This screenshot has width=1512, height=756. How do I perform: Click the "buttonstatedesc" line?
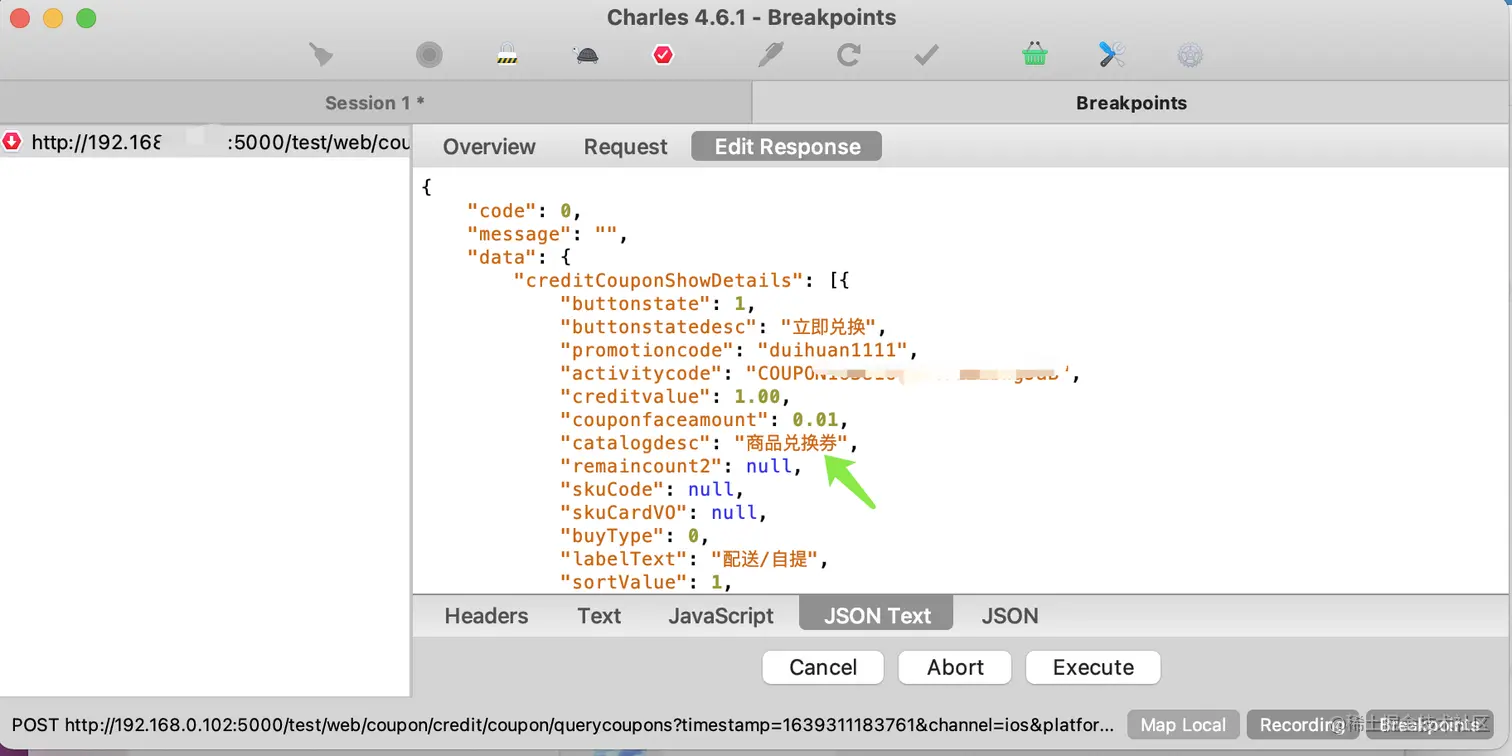723,327
